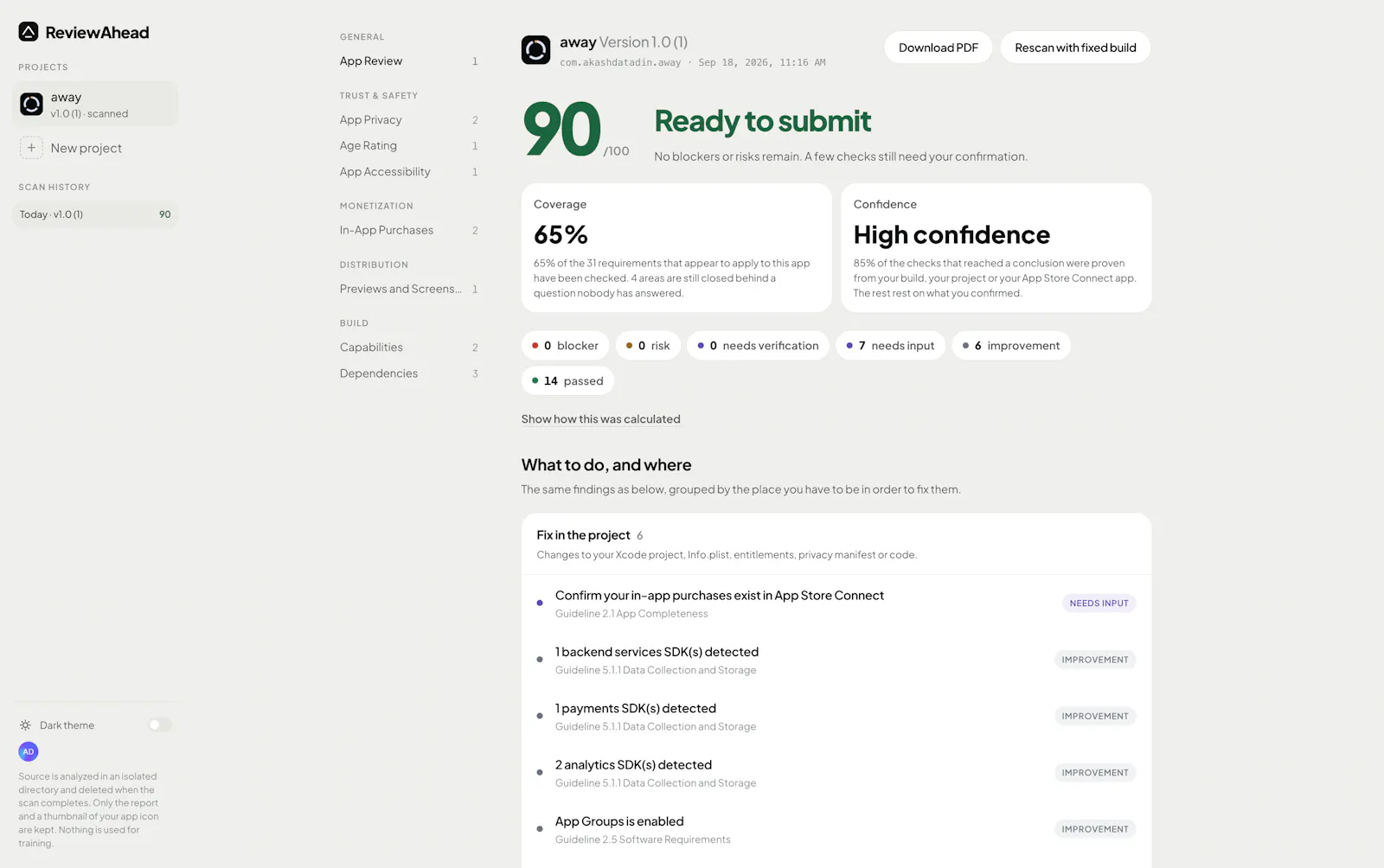
Task: Click IMPROVEMENT badge on App Groups row
Action: point(1095,829)
